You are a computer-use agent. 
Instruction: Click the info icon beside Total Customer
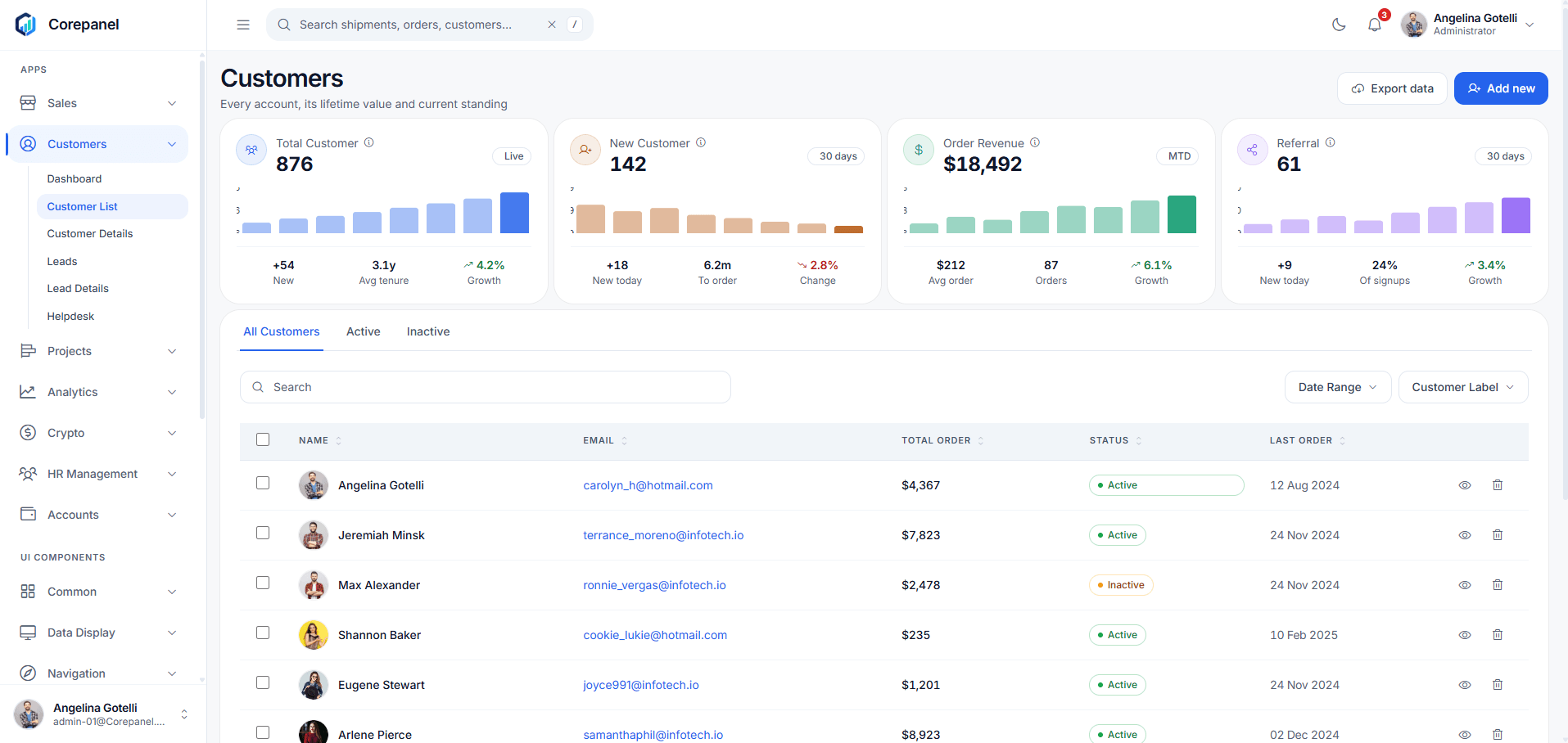click(369, 142)
